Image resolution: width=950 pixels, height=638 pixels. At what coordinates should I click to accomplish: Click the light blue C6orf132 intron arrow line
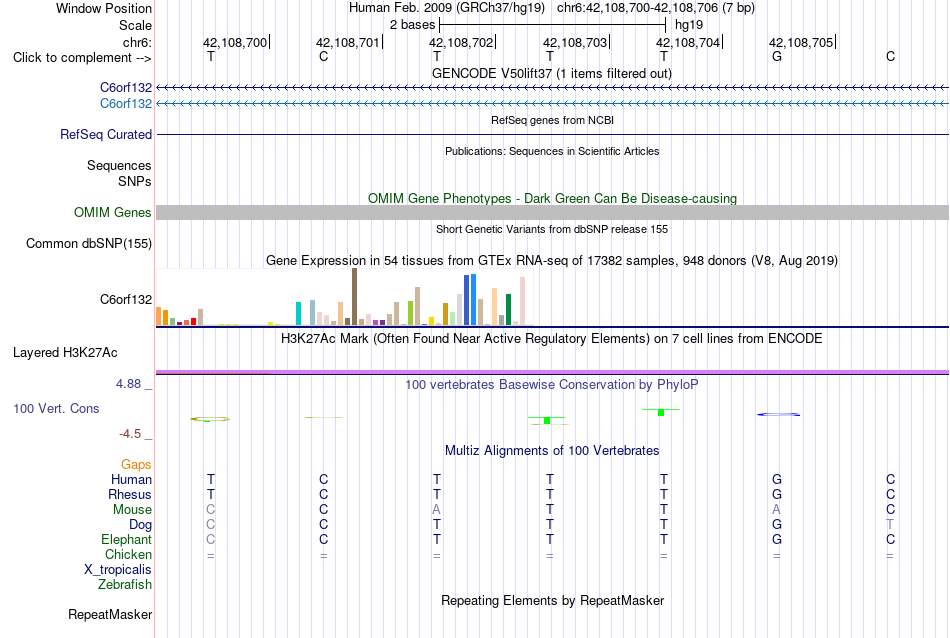(552, 104)
